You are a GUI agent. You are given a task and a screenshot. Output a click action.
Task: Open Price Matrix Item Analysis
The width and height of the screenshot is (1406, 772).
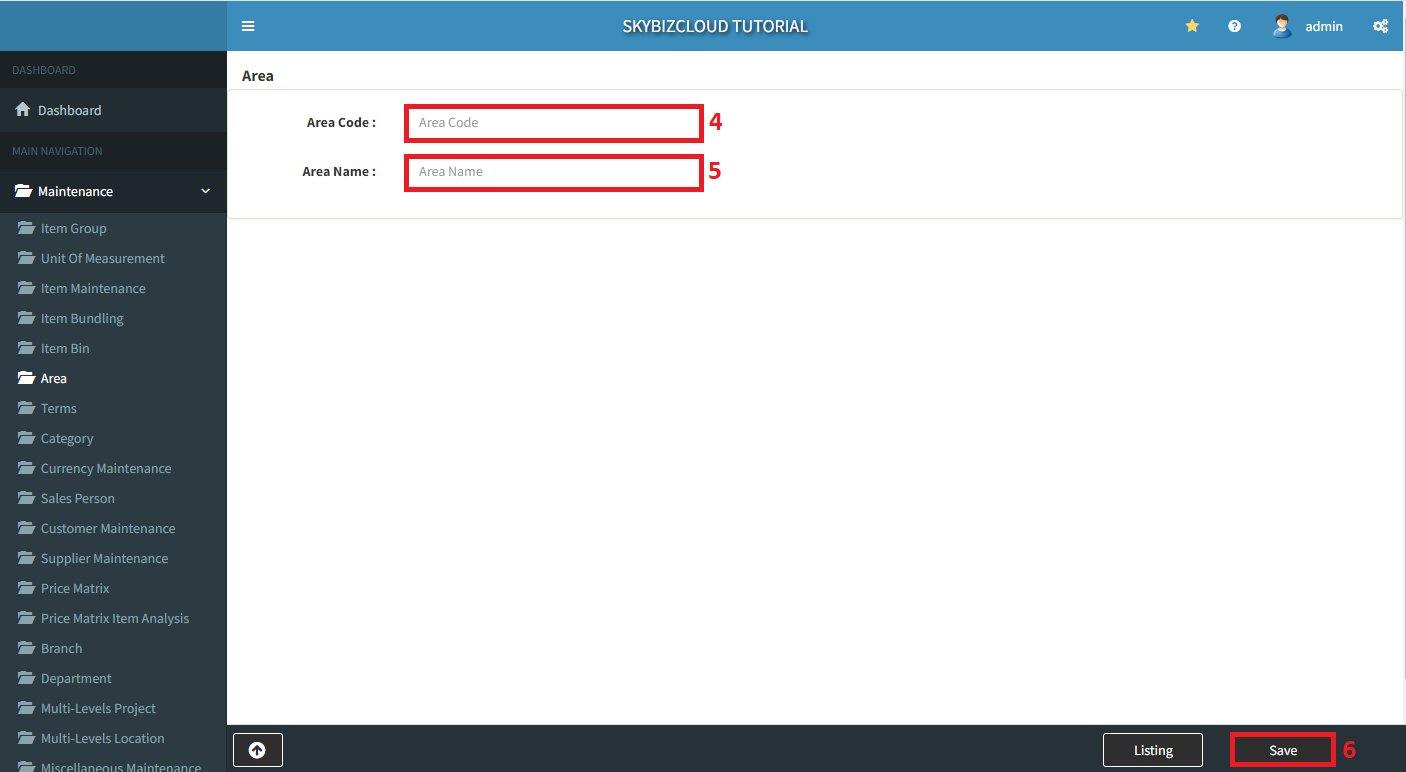coord(114,618)
